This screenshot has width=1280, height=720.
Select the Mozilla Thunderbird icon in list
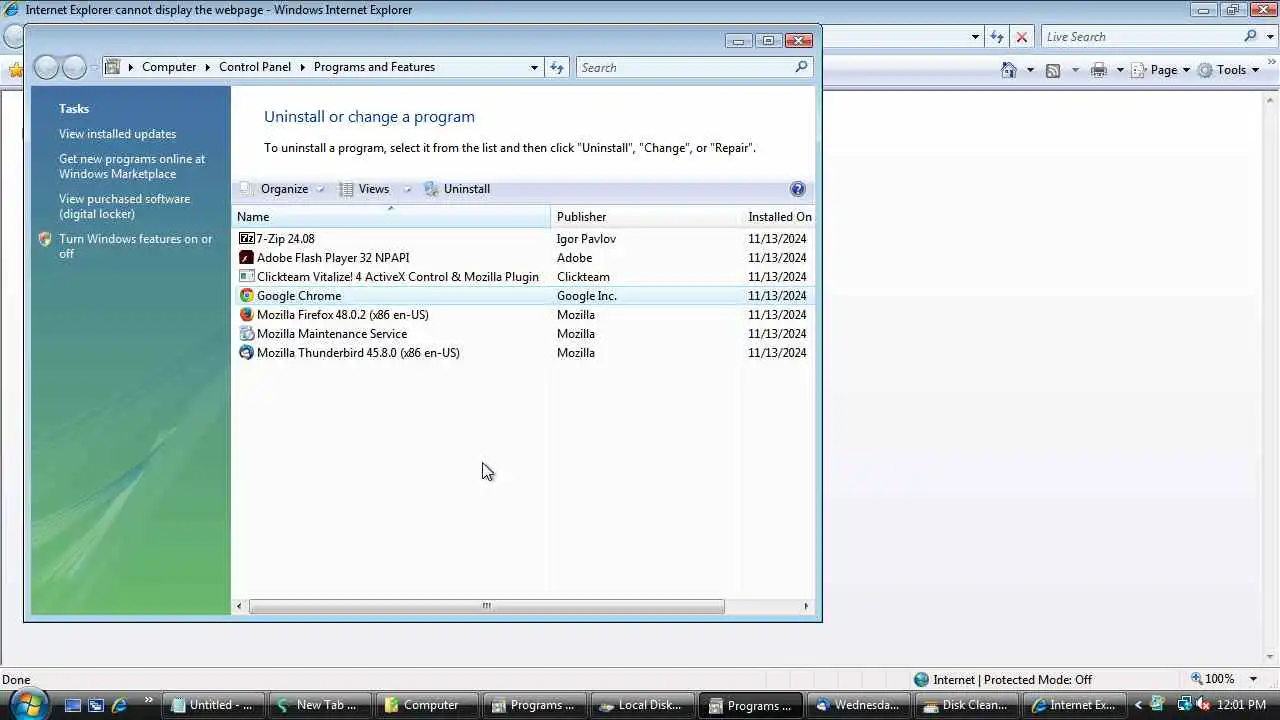click(x=247, y=353)
